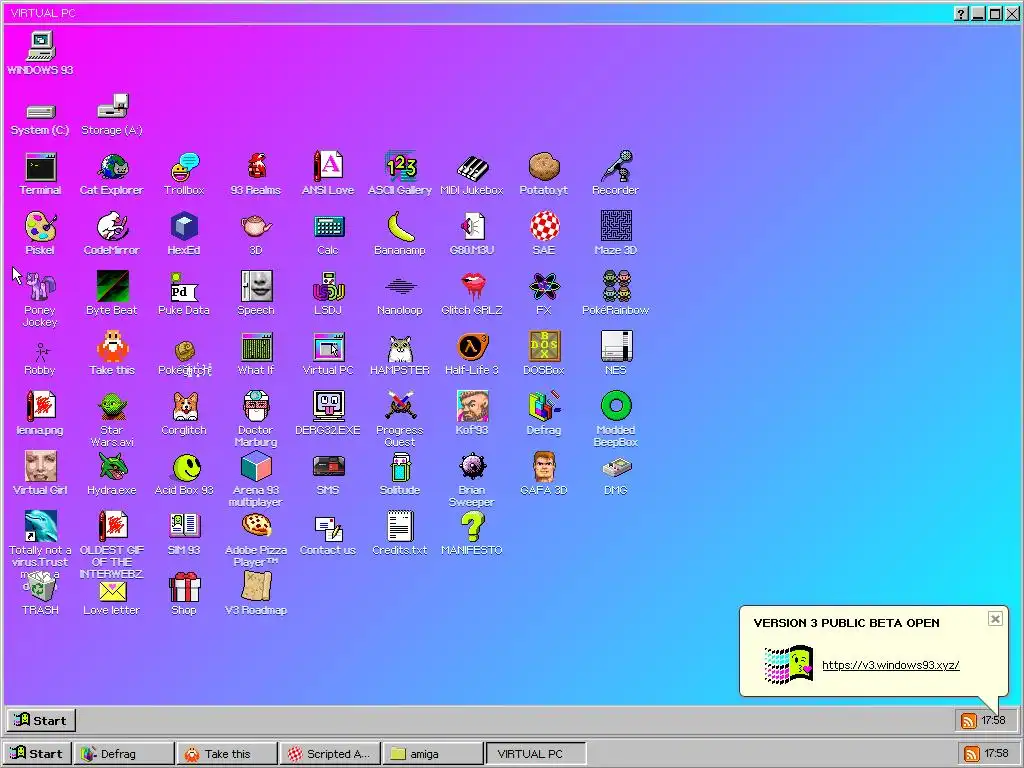Viewport: 1024px width, 768px height.
Task: Open the Adobe Pizza Player icon
Action: click(256, 539)
